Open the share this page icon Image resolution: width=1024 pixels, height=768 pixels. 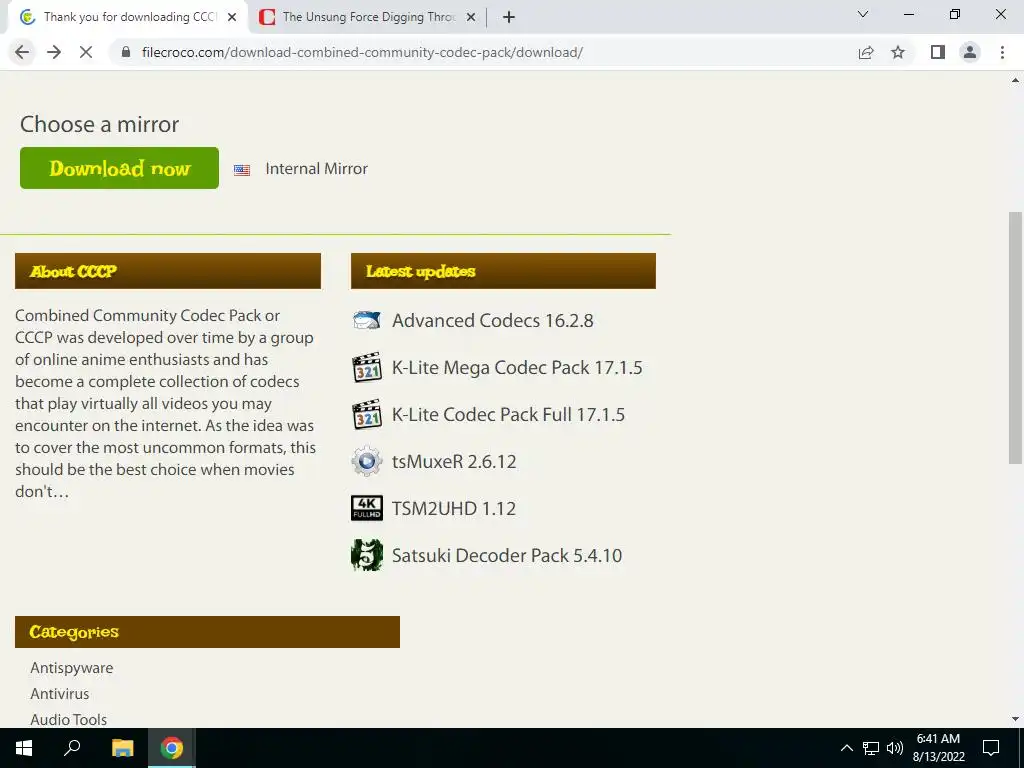tap(866, 52)
